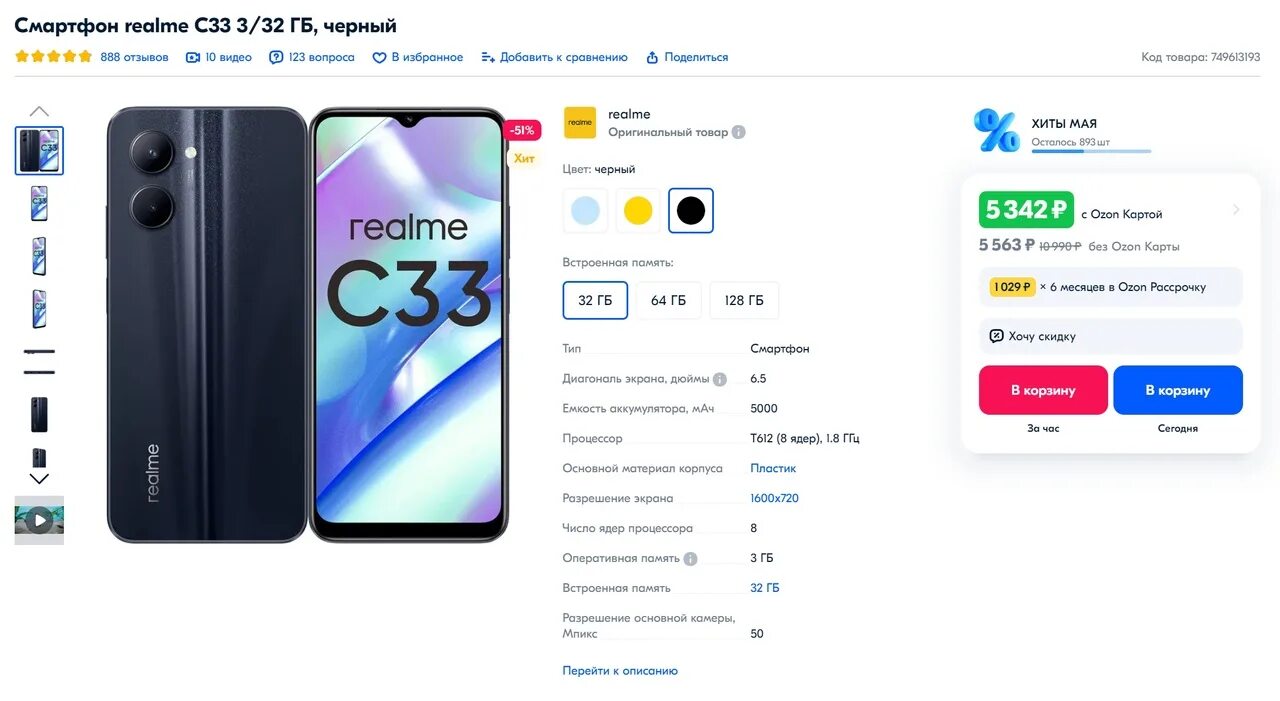Click the add to comparison icon
Screen dimensions: 1280x701
point(488,58)
